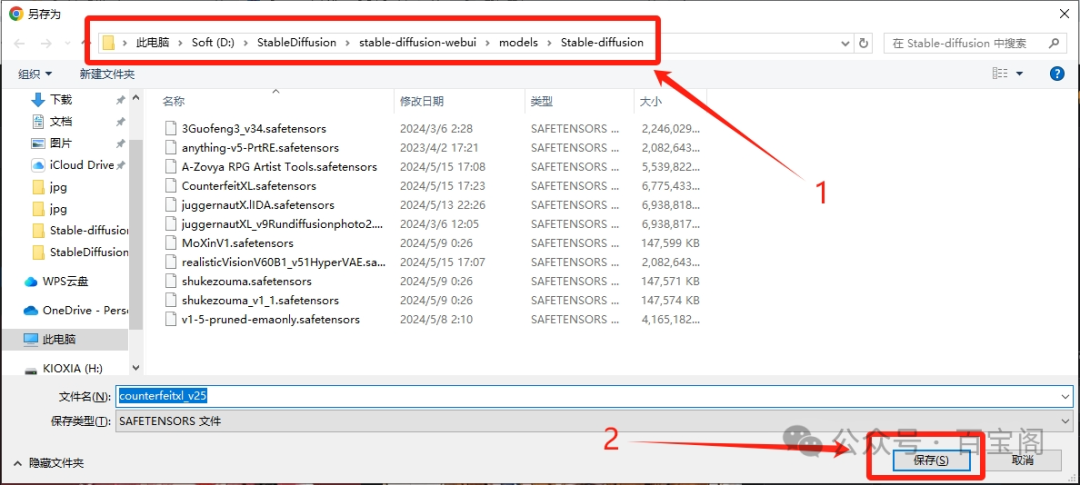Click file icon of MoXinV1.safetensors

point(171,243)
